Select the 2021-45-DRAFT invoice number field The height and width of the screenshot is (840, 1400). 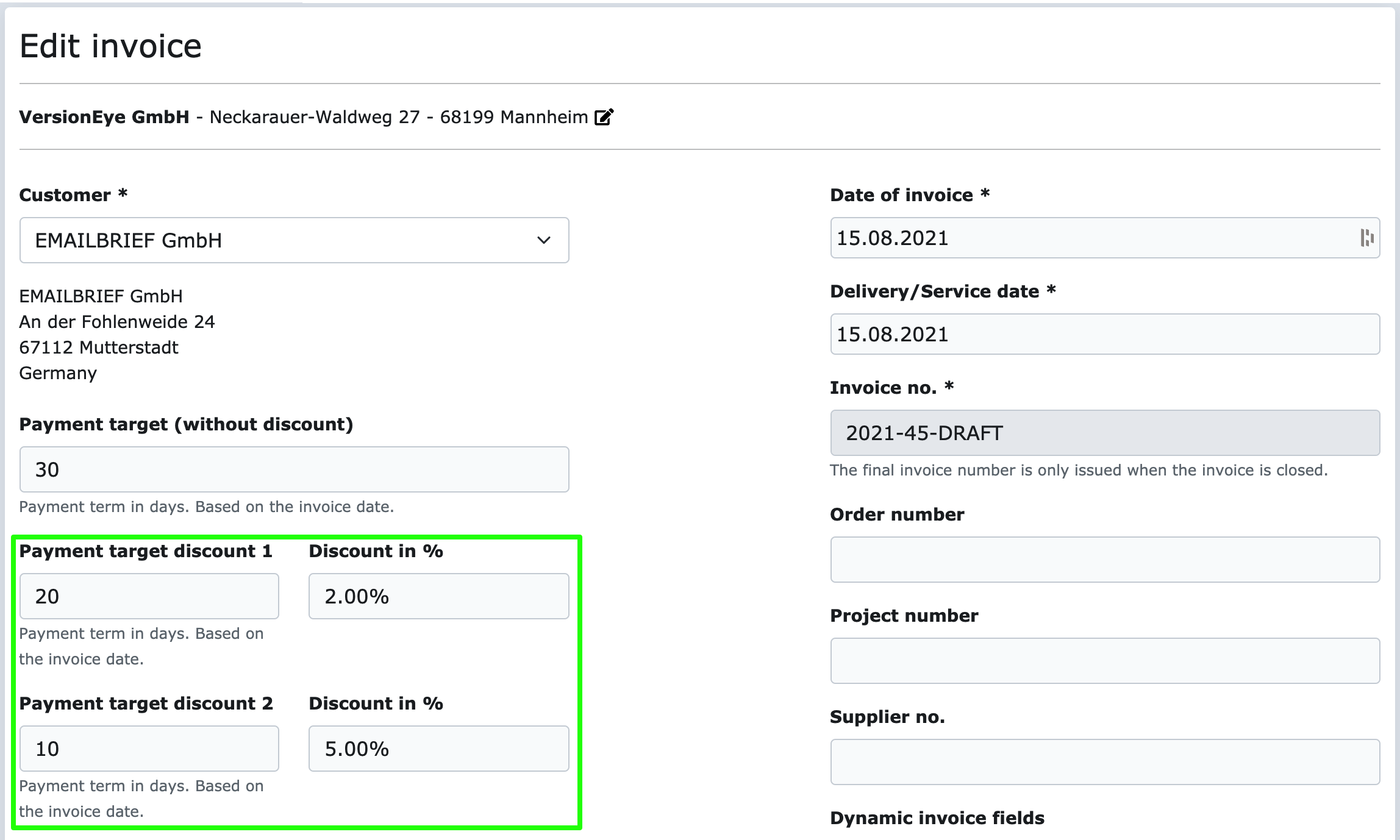click(1104, 433)
